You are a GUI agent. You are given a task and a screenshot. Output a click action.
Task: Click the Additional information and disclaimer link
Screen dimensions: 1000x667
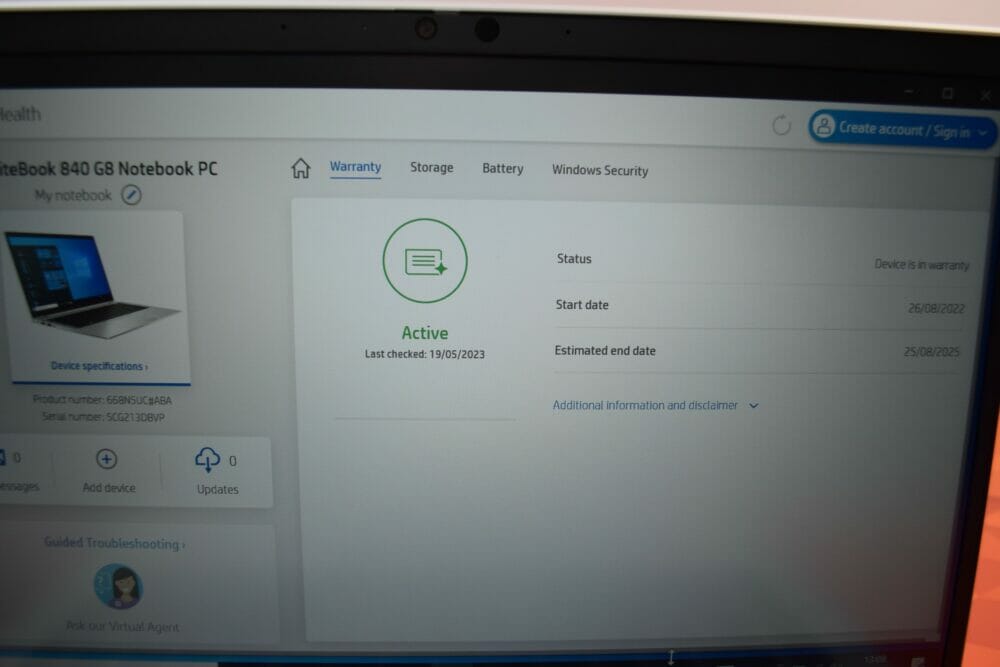pyautogui.click(x=645, y=405)
